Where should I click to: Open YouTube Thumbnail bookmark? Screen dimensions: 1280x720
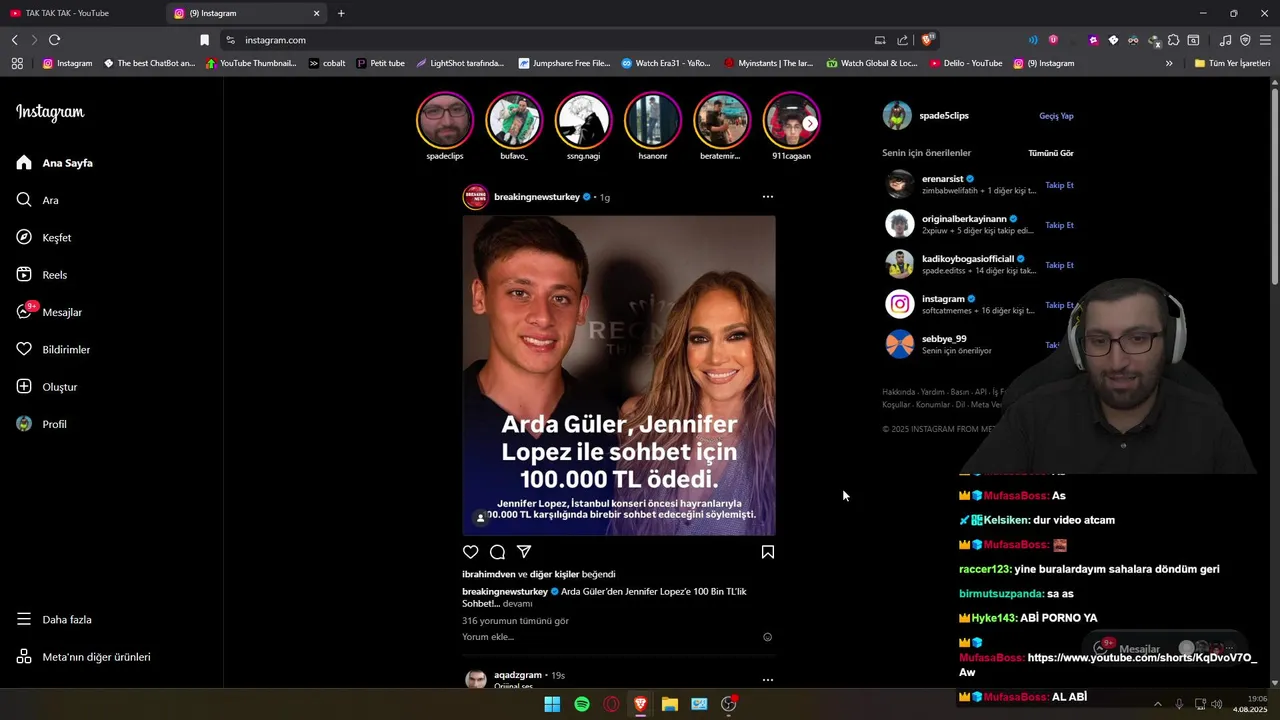[x=251, y=63]
